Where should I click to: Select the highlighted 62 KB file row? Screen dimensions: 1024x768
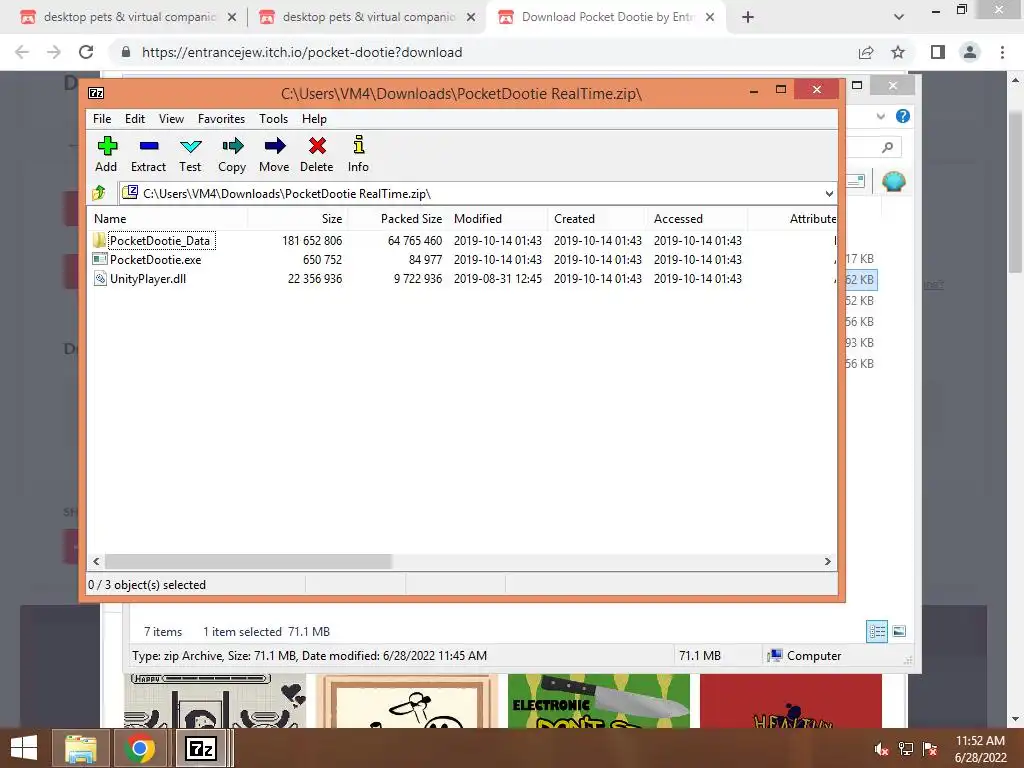pyautogui.click(x=861, y=280)
